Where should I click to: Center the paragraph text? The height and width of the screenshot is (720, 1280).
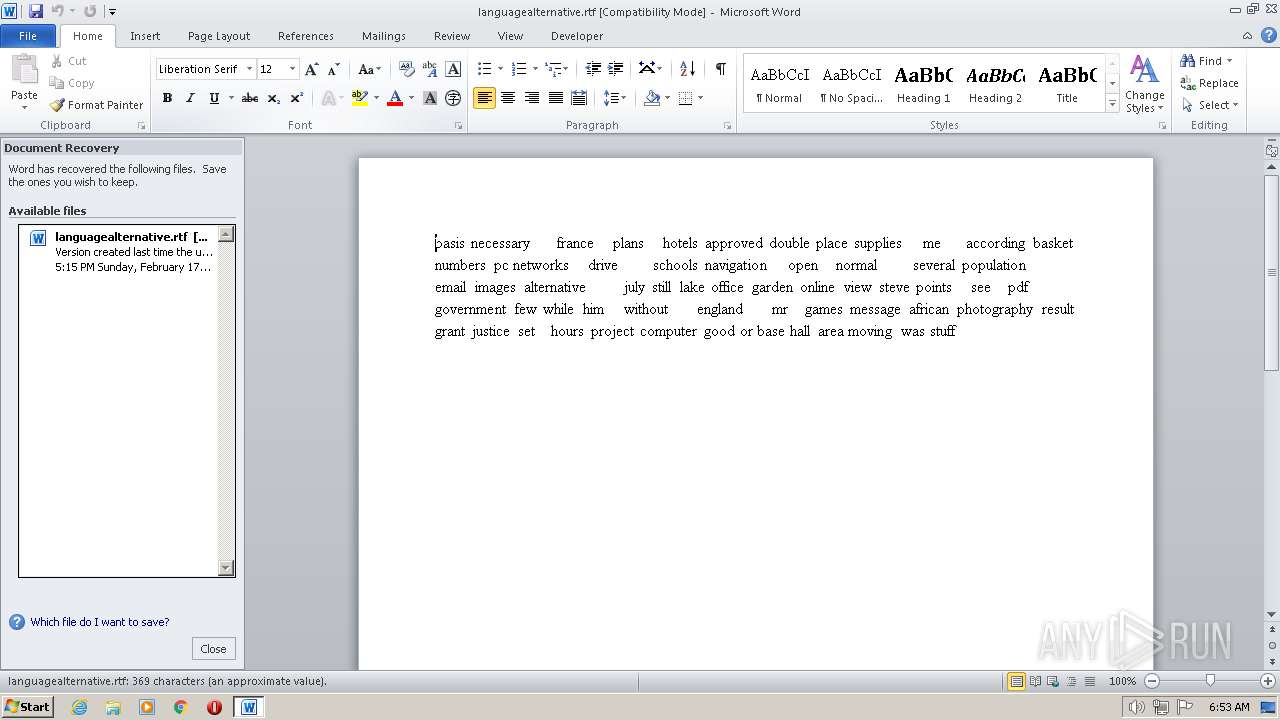pos(508,98)
